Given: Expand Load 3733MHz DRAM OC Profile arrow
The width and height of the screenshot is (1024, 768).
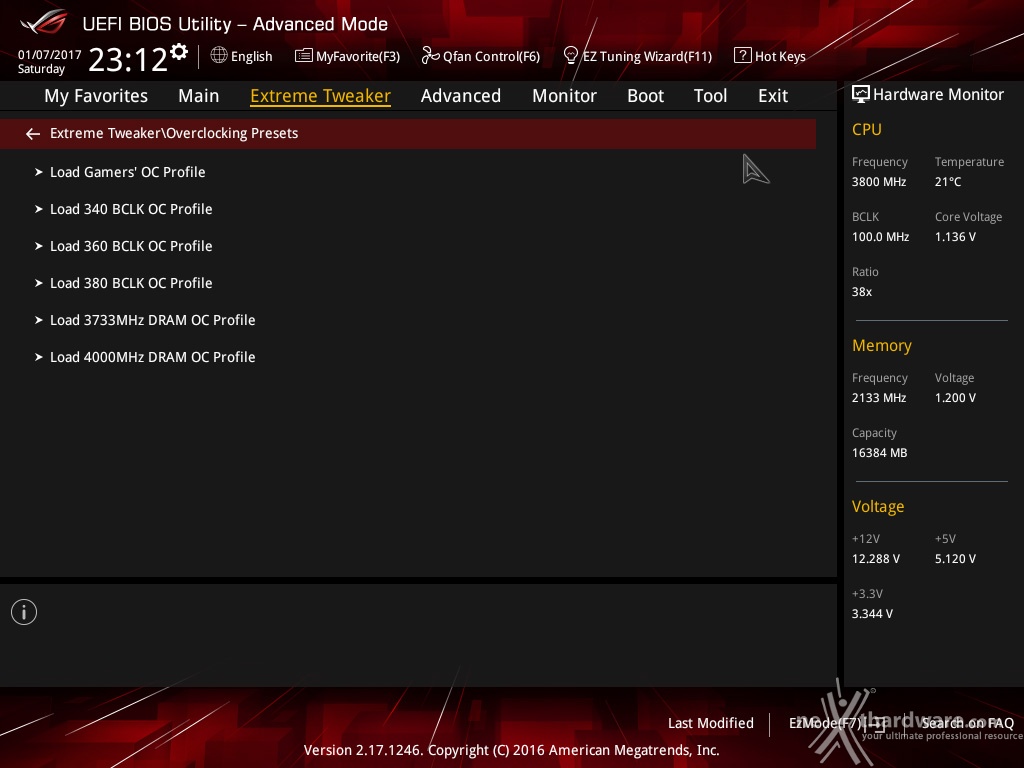Looking at the screenshot, I should [39, 321].
